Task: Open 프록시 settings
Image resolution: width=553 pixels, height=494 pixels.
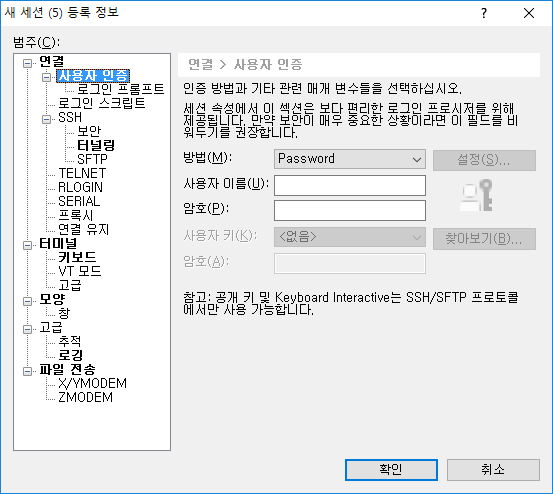Action: click(76, 215)
